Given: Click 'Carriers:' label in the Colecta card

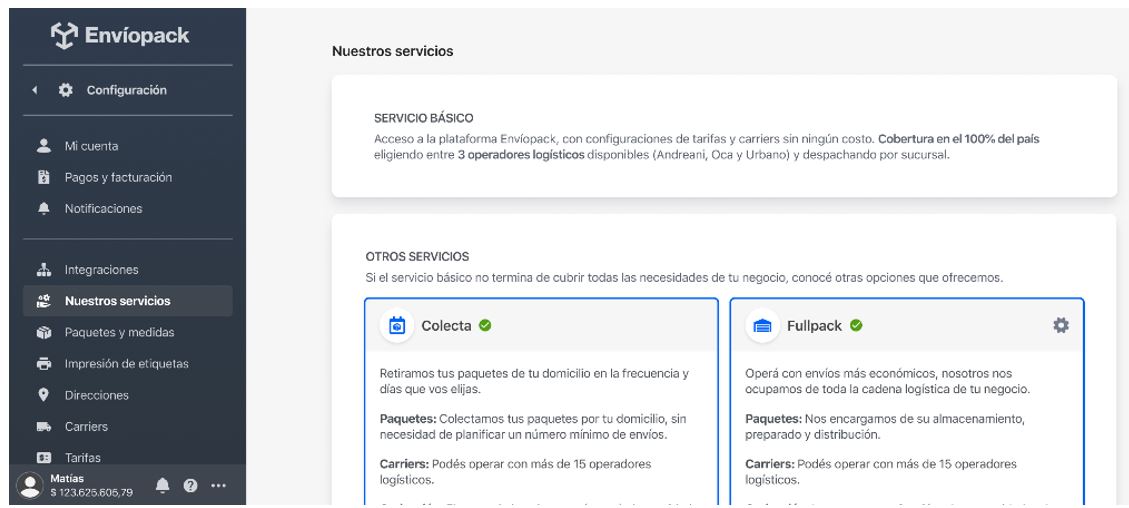Looking at the screenshot, I should click(404, 464).
